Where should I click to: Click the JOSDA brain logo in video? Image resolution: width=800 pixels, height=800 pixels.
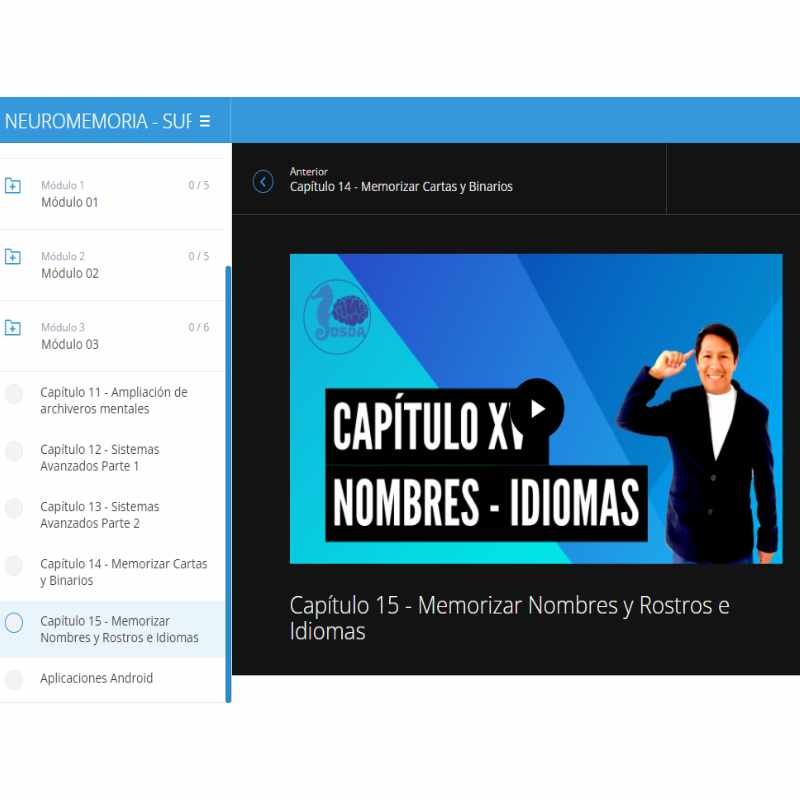click(x=337, y=314)
